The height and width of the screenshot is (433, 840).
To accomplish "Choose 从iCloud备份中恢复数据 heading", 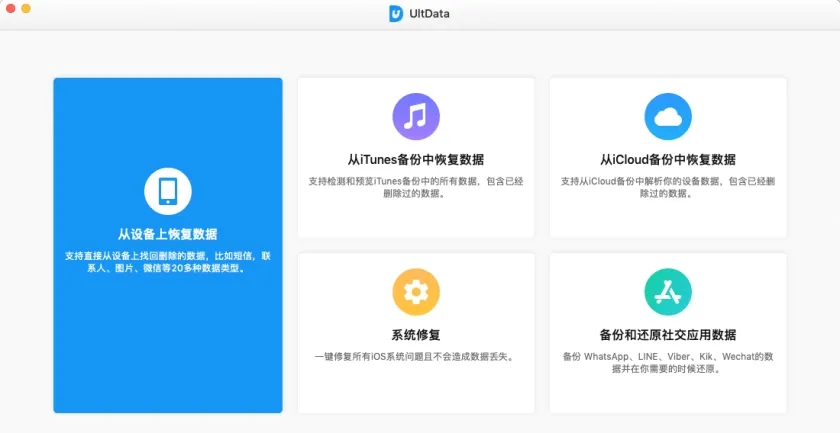I will pyautogui.click(x=668, y=160).
